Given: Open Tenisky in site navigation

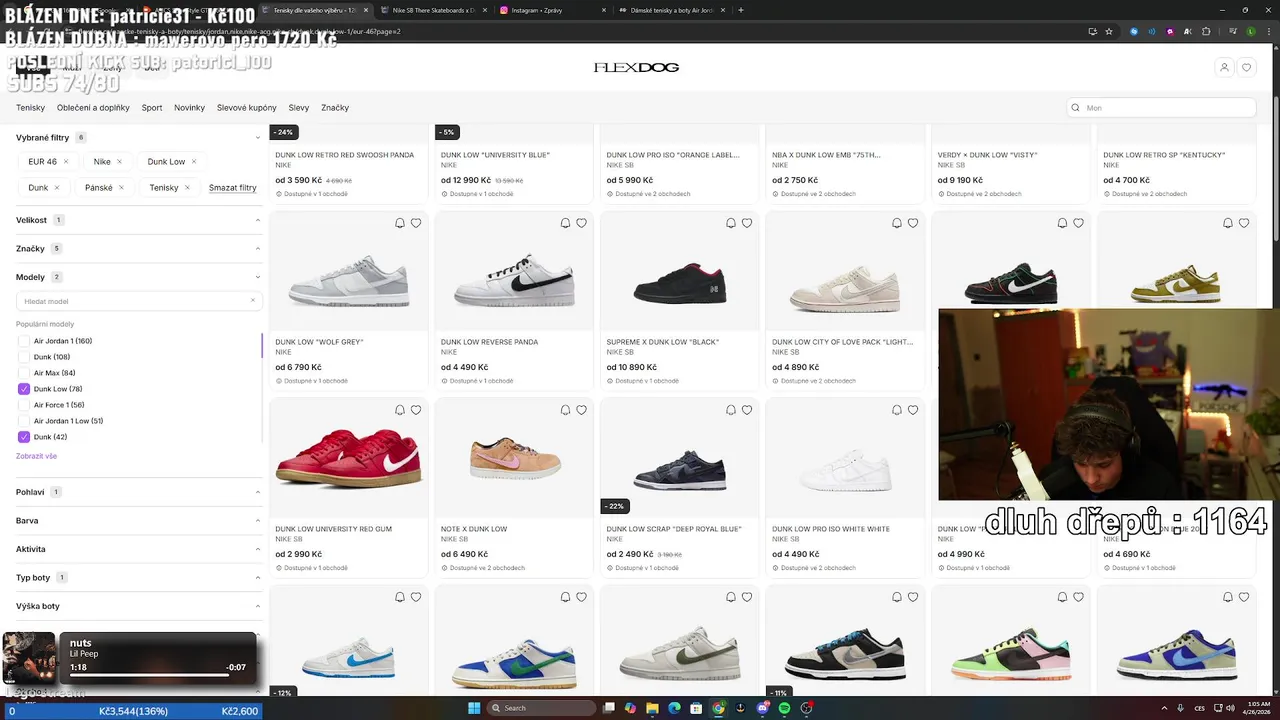Looking at the screenshot, I should (30, 108).
